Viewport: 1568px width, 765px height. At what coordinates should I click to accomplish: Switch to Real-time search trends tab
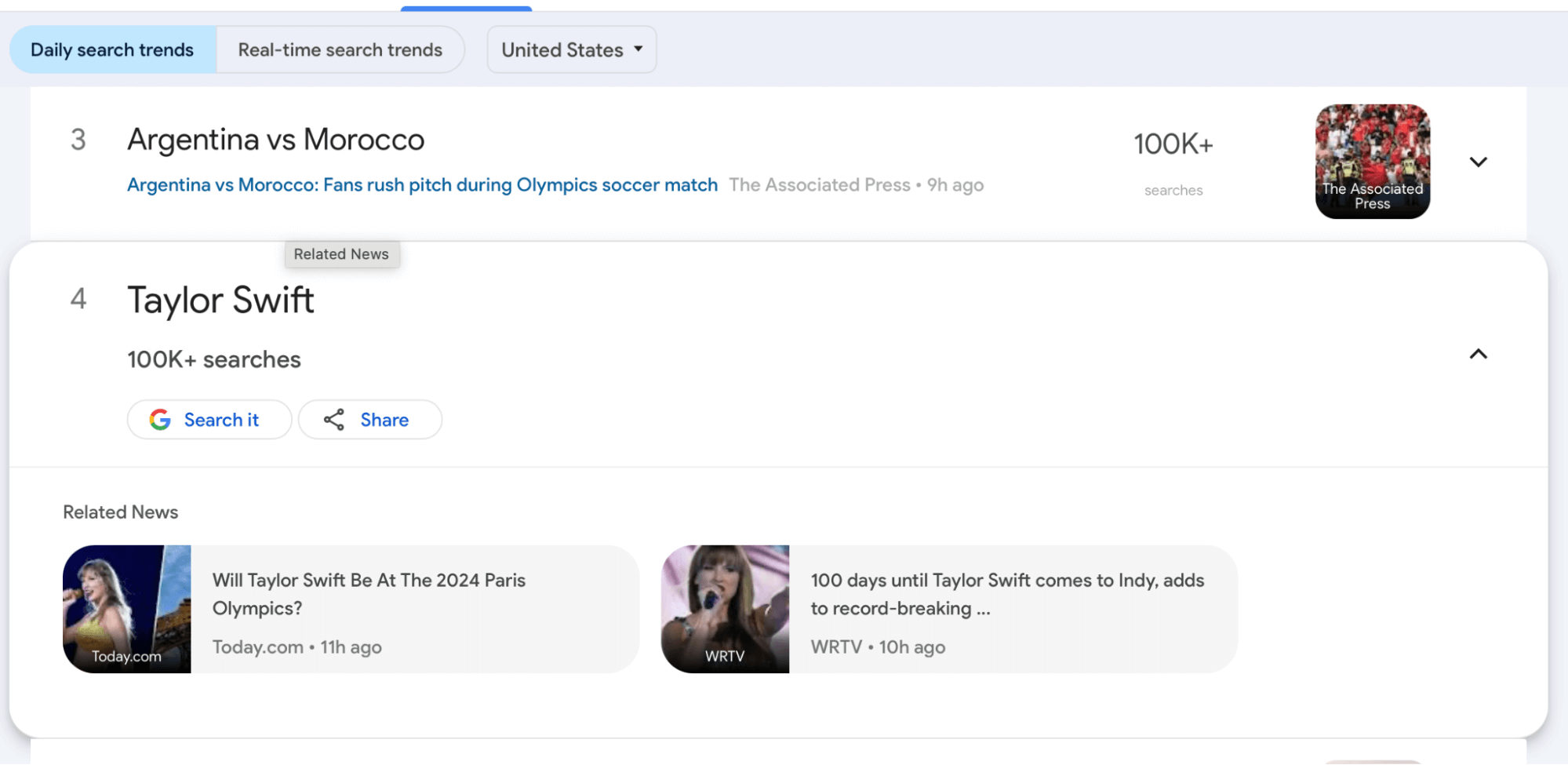tap(340, 49)
